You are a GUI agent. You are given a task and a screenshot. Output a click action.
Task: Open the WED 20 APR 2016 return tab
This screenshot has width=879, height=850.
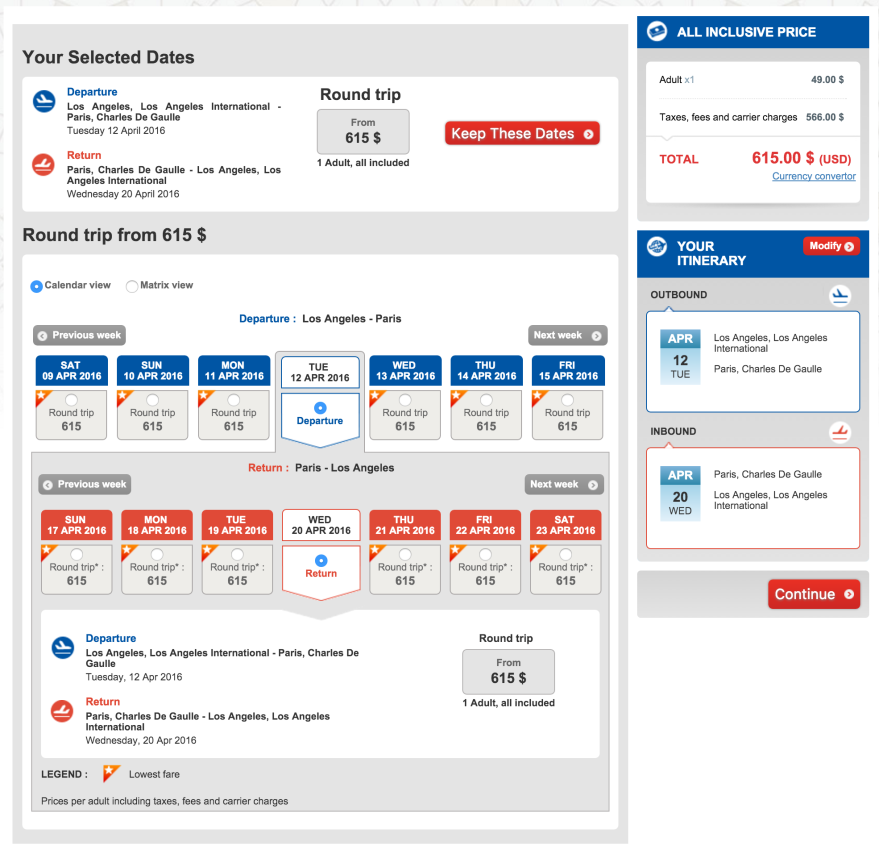point(321,525)
